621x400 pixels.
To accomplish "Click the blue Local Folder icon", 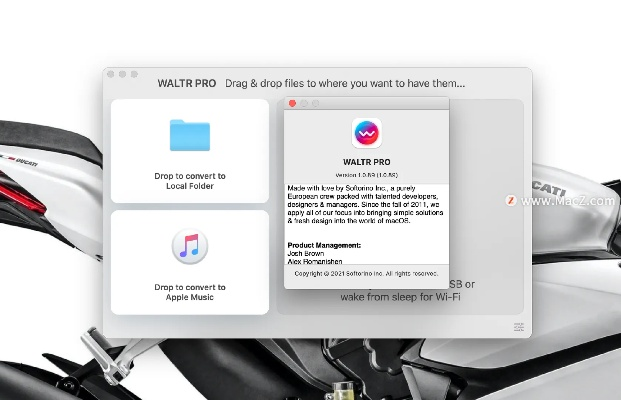I will [x=190, y=136].
